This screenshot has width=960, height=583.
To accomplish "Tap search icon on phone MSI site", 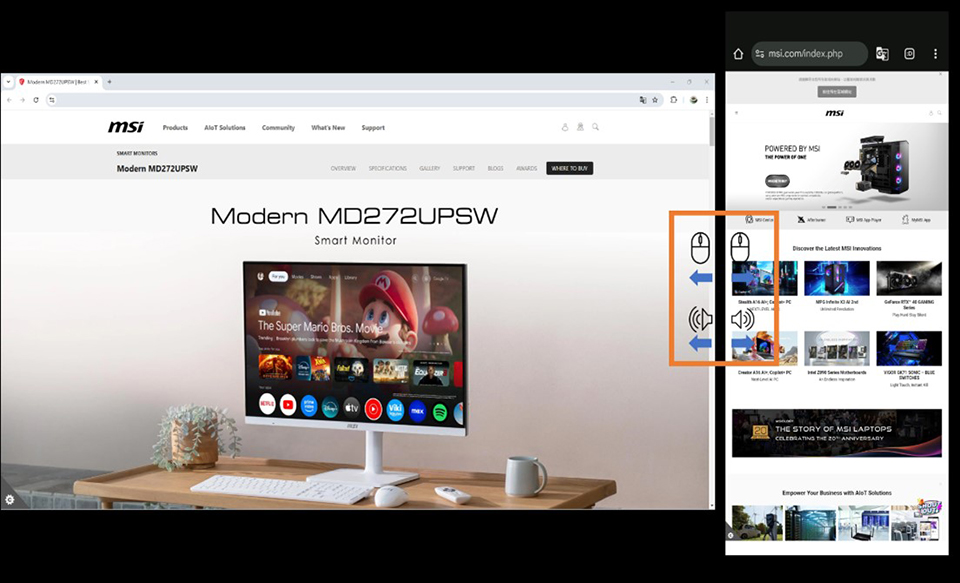I will pos(939,113).
